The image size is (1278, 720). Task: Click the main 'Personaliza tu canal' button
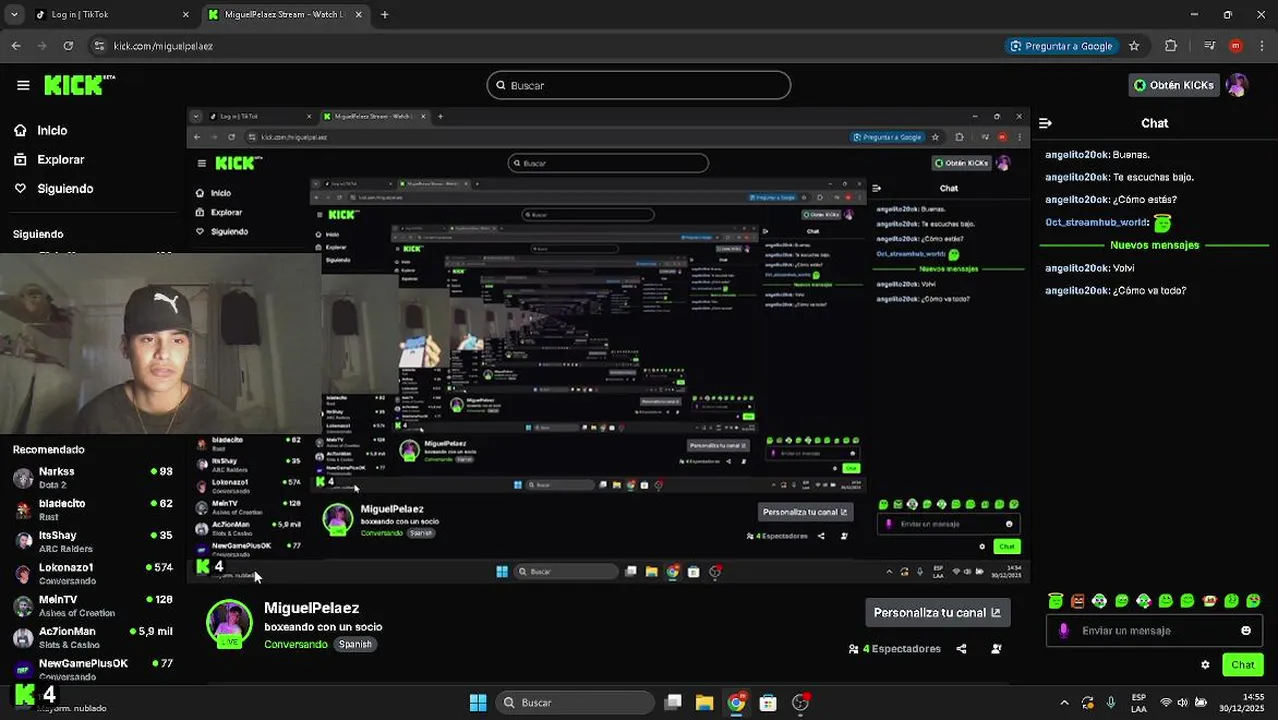click(937, 613)
